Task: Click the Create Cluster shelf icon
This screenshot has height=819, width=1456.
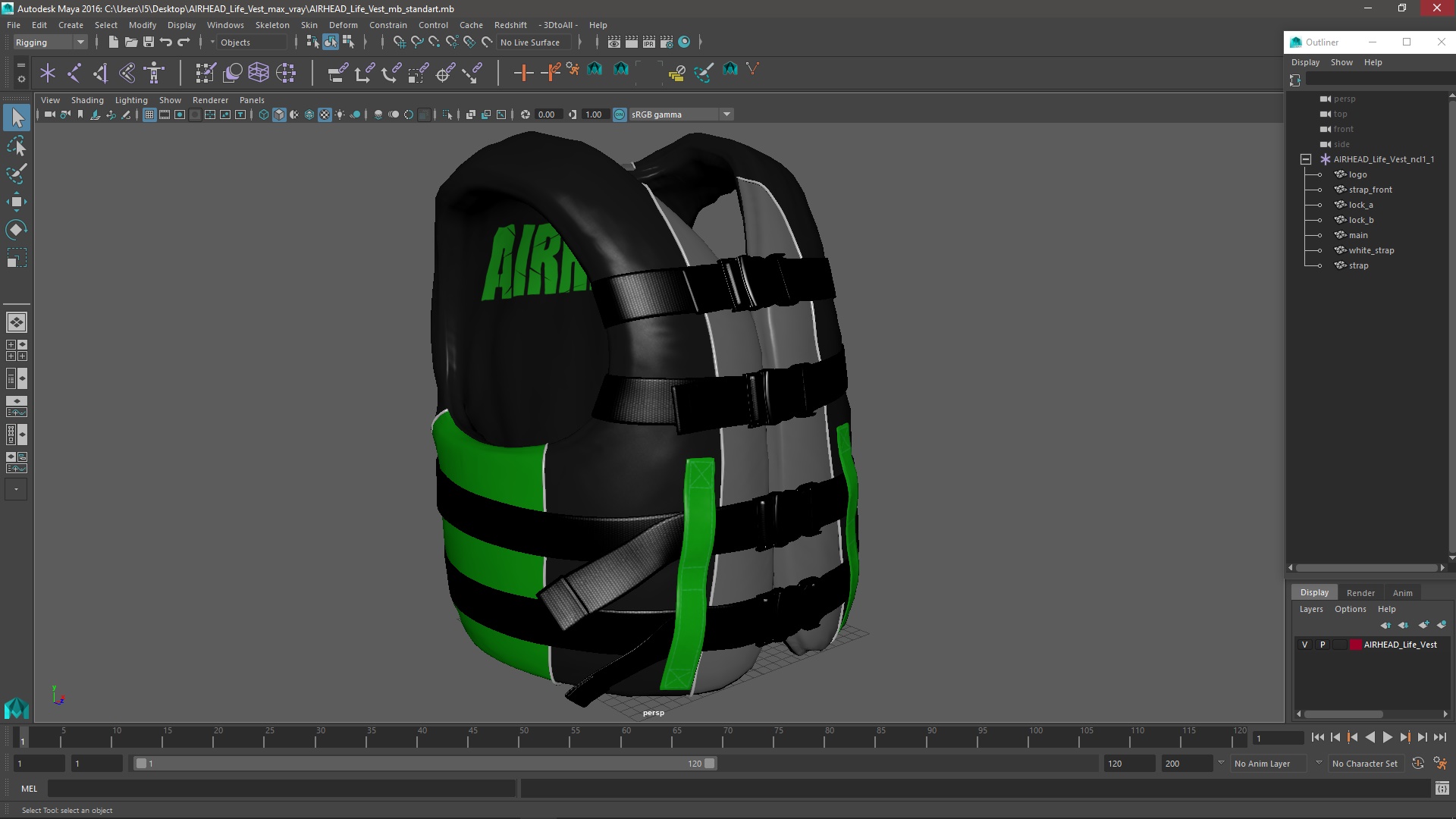Action: click(x=286, y=73)
